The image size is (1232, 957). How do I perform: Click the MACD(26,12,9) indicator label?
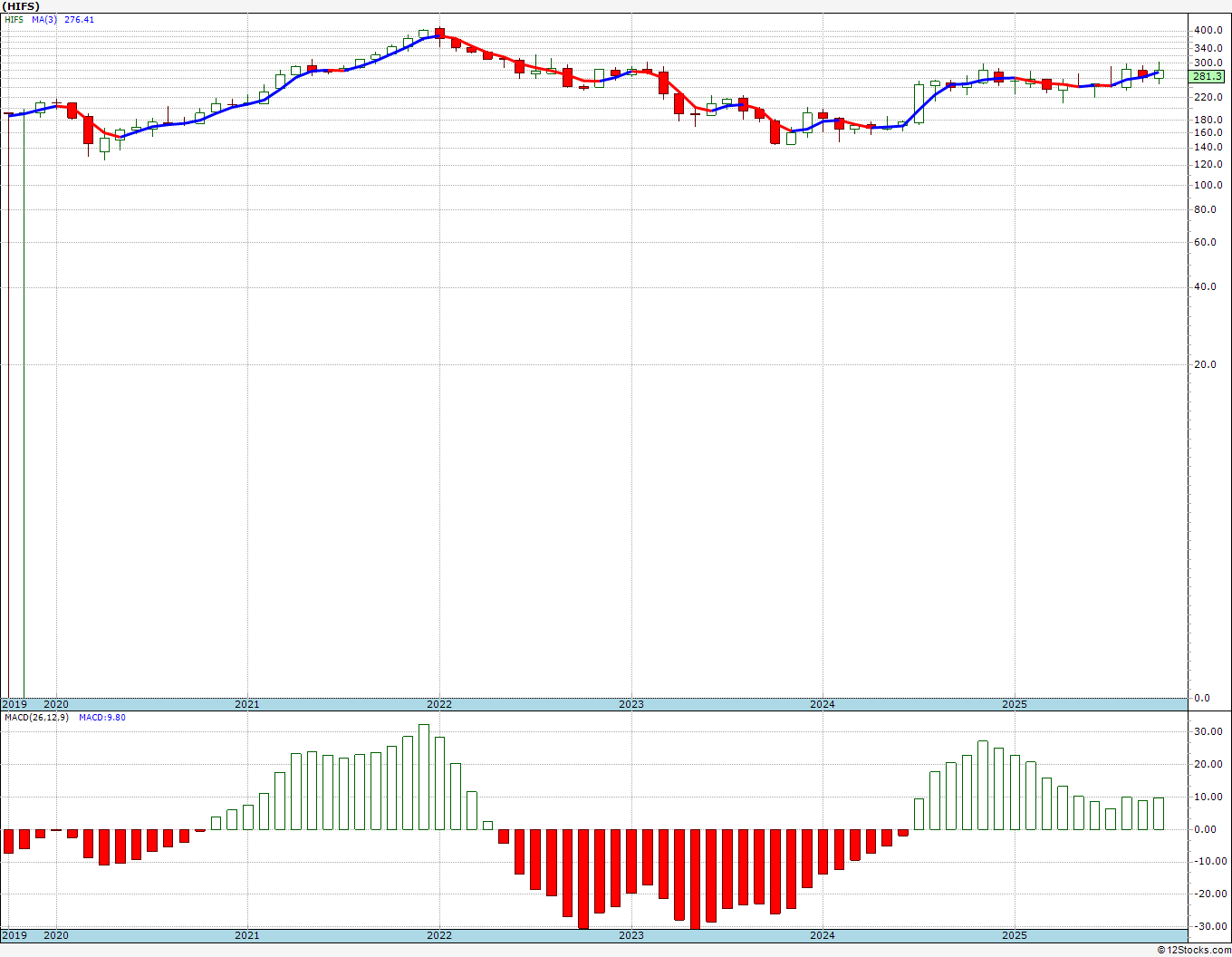click(38, 717)
